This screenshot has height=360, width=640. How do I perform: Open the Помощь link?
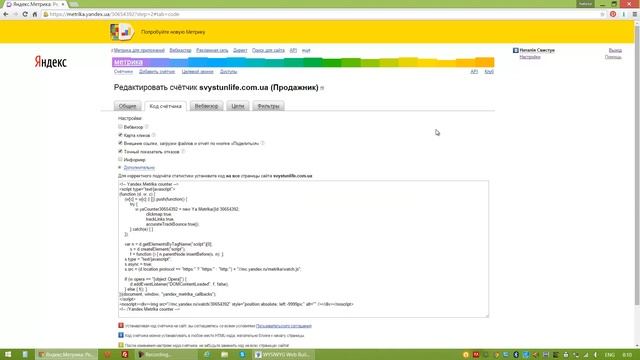613,57
